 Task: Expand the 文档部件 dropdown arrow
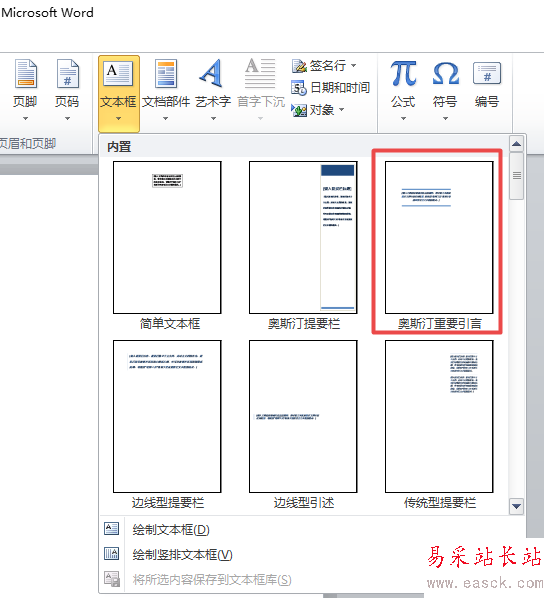click(166, 119)
